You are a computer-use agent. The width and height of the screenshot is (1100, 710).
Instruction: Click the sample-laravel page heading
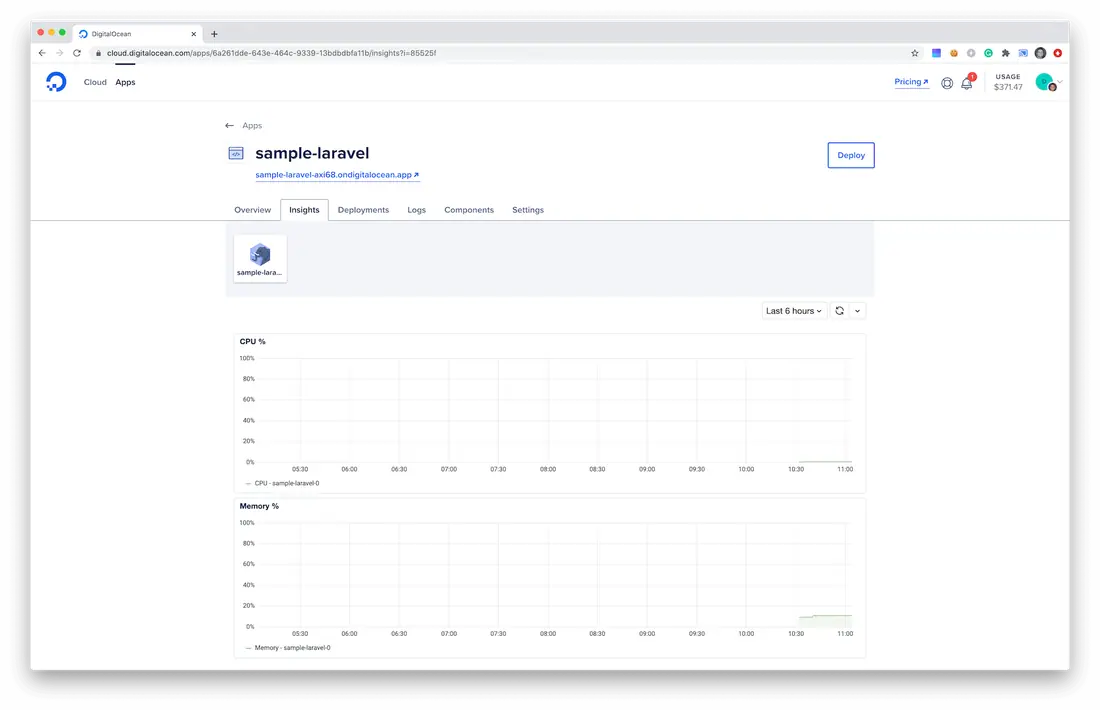click(312, 153)
